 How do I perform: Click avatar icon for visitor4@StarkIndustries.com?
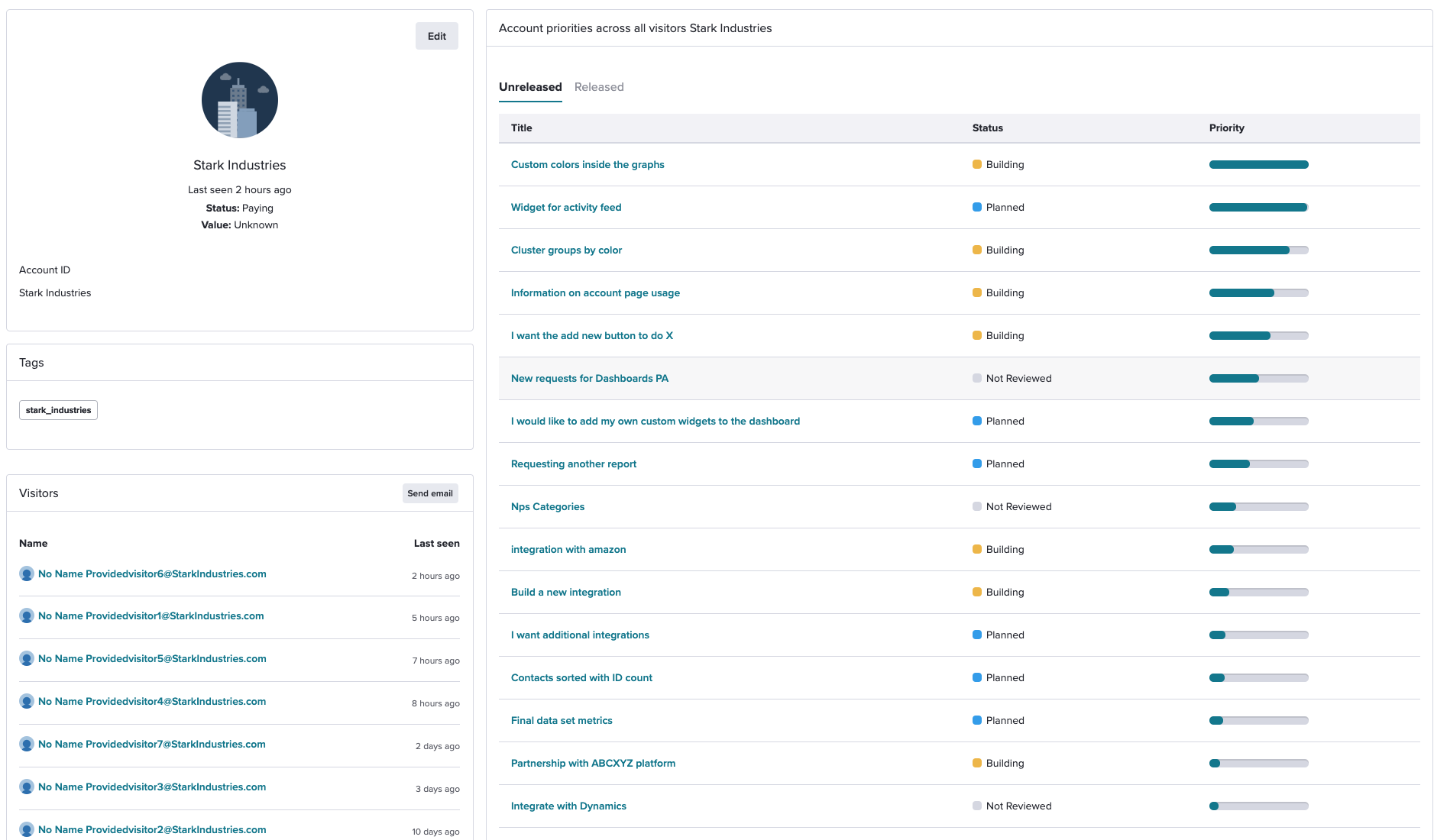point(27,702)
